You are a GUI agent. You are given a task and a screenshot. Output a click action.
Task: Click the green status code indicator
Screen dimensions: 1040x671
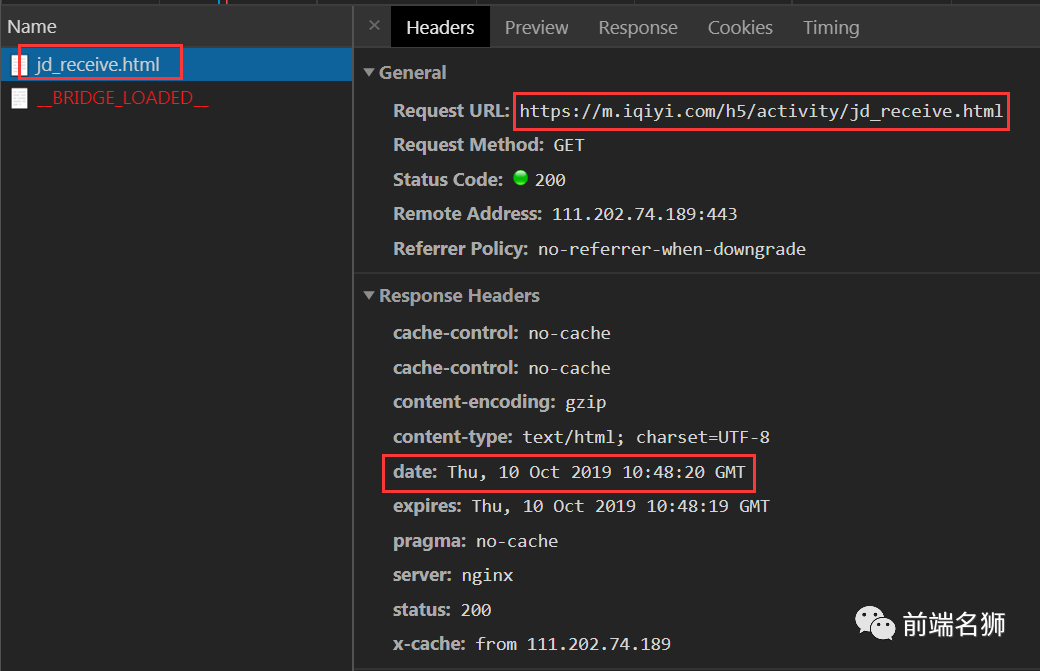coord(520,179)
